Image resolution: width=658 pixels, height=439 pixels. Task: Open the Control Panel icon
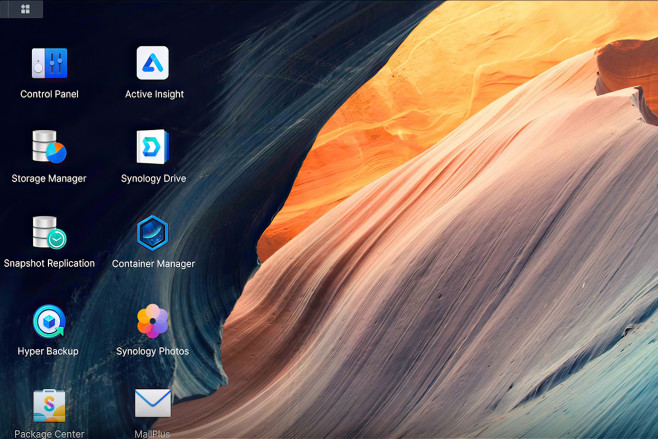tap(50, 63)
